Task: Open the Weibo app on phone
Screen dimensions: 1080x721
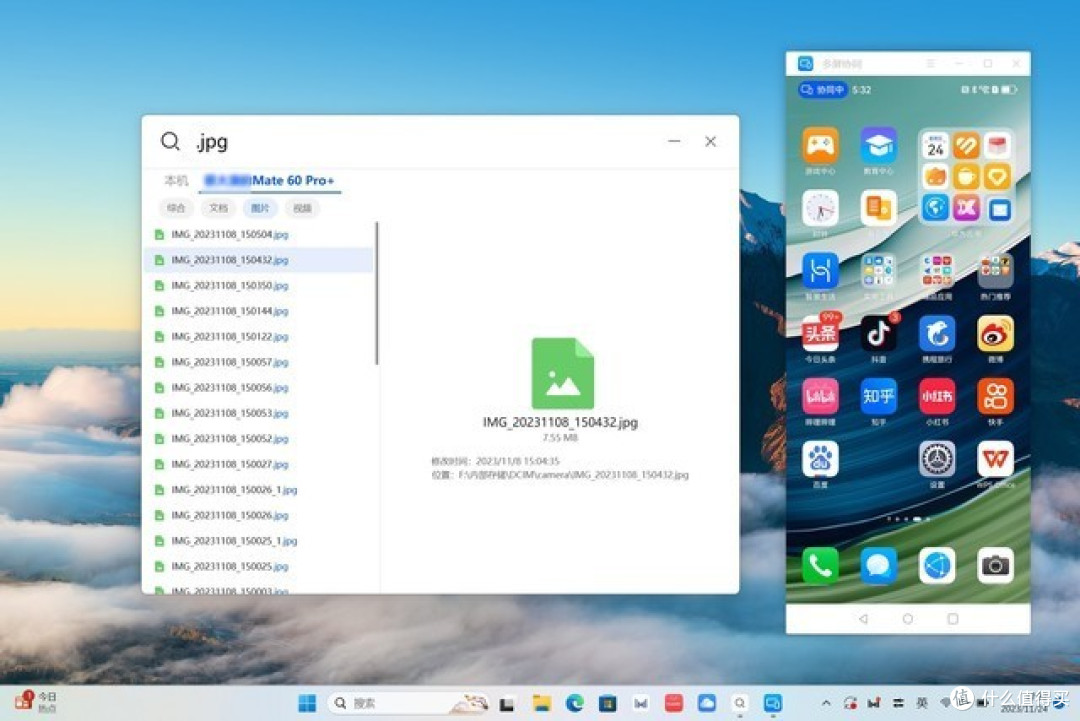Action: pyautogui.click(x=995, y=334)
